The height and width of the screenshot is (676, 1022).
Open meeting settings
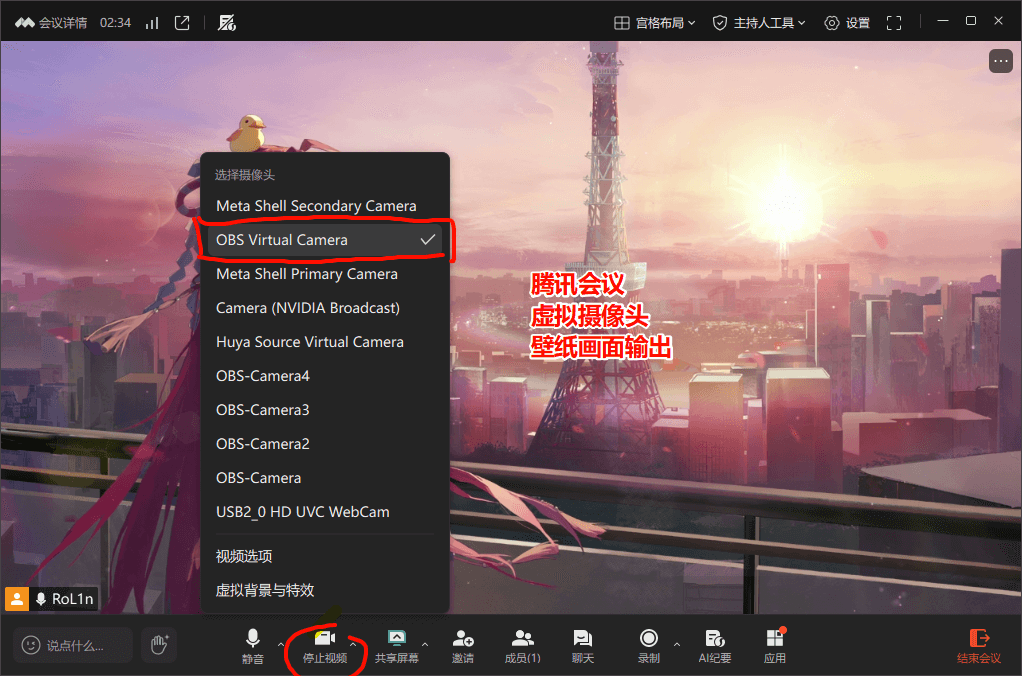(847, 23)
